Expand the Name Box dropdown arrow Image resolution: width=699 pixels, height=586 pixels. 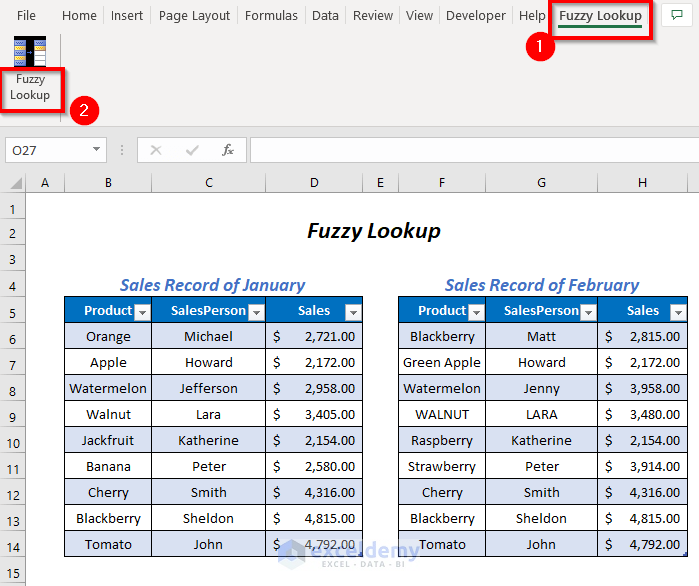[x=96, y=149]
